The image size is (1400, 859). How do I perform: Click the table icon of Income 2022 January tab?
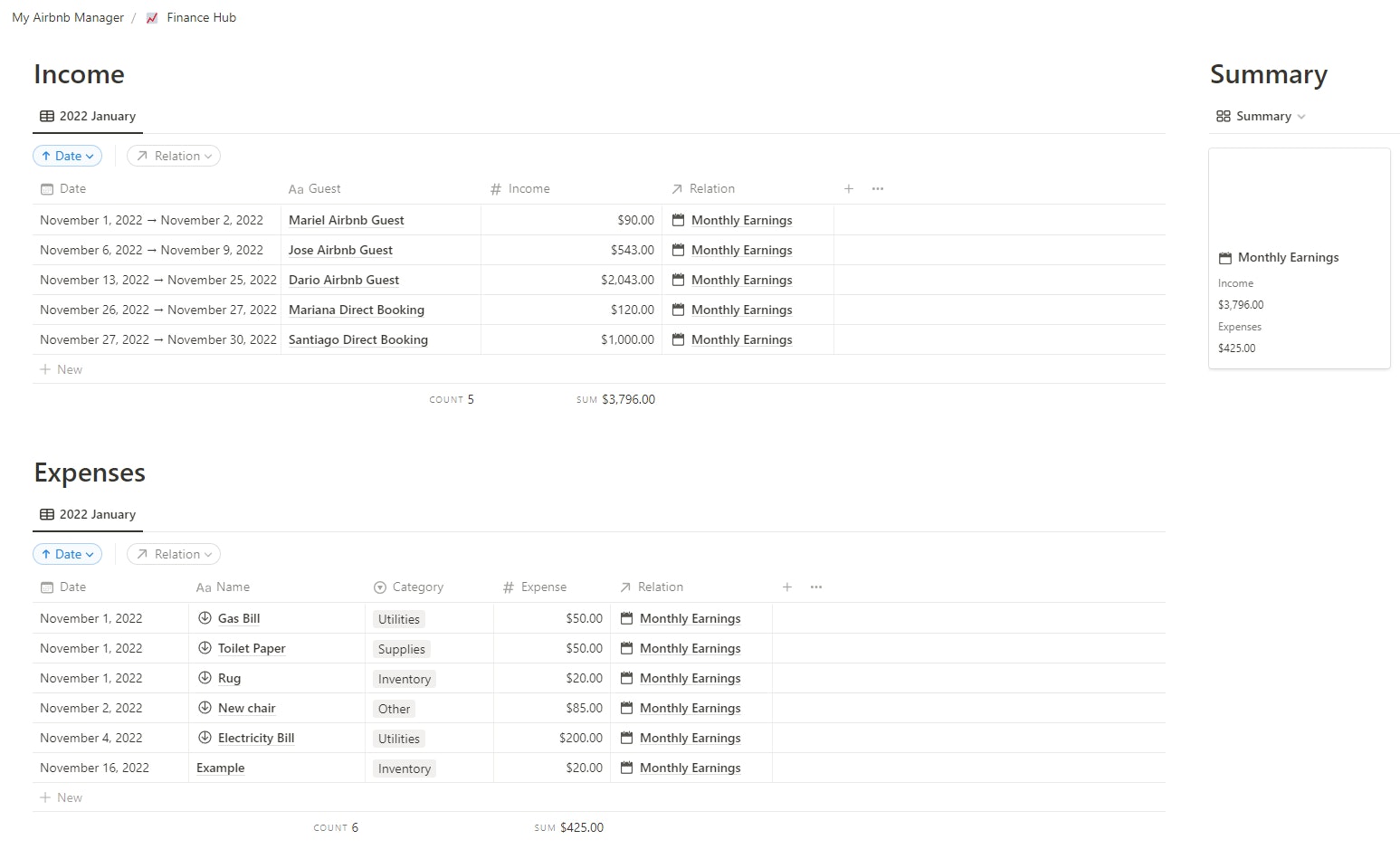[47, 116]
